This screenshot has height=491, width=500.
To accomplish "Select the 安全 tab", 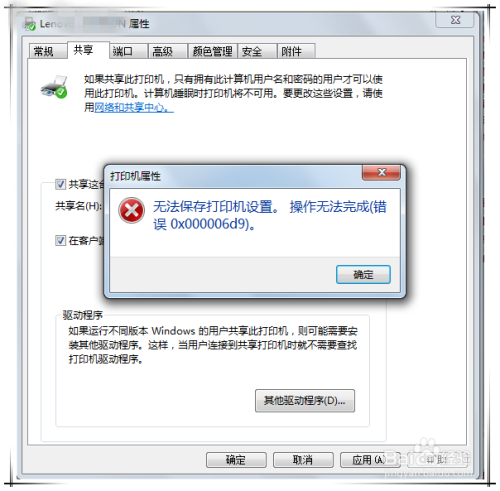I will click(x=257, y=51).
